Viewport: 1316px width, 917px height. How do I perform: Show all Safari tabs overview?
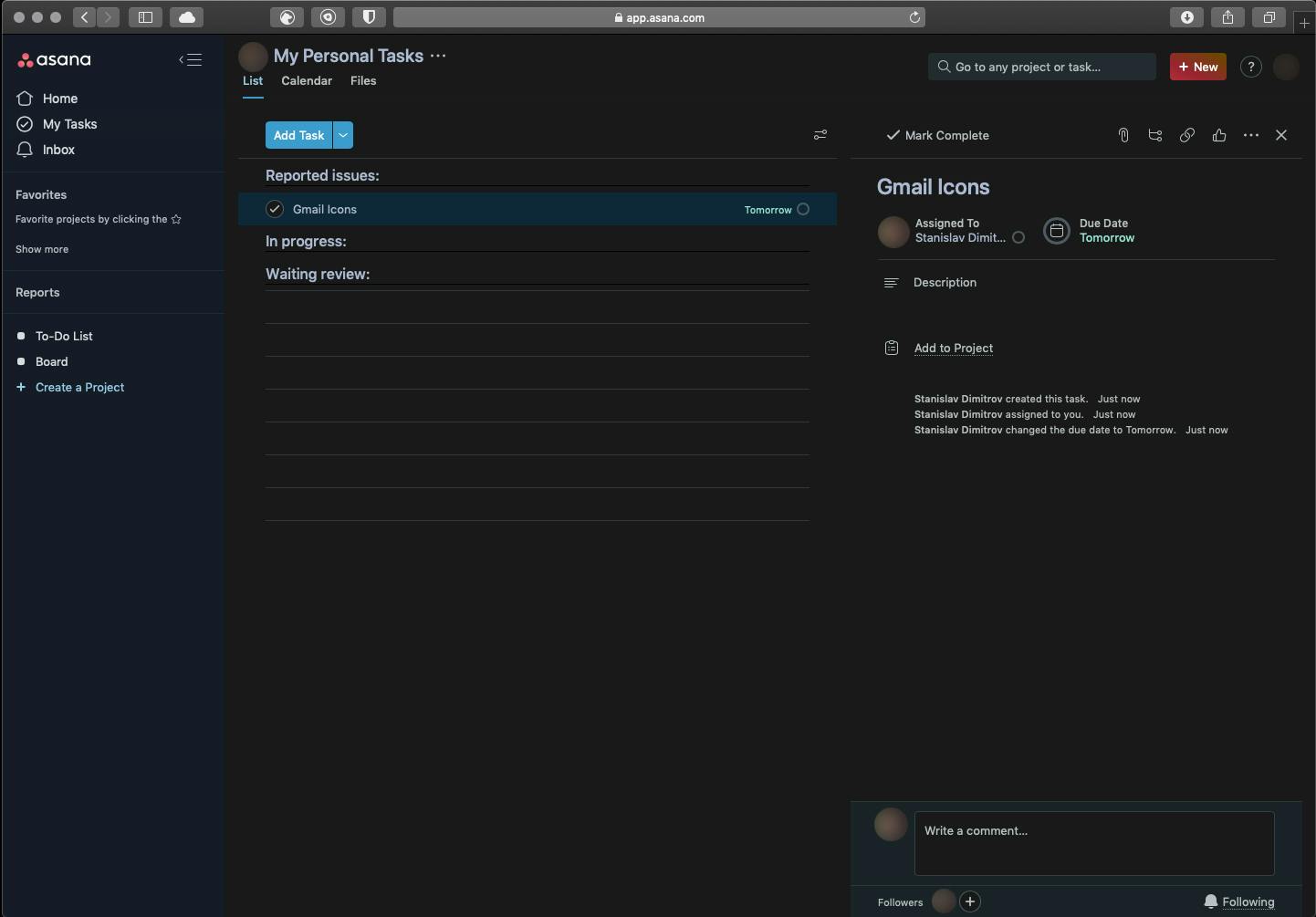point(1269,17)
